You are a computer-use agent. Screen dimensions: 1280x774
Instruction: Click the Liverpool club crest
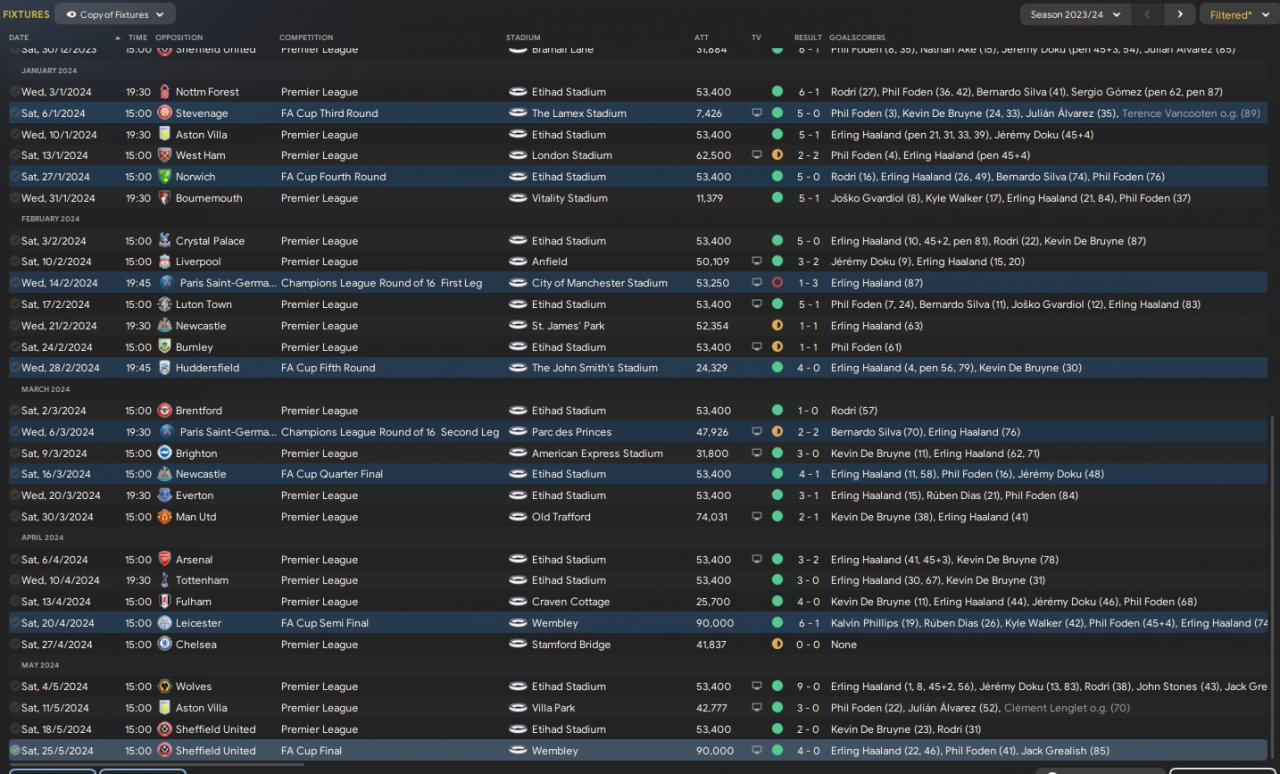pyautogui.click(x=165, y=262)
